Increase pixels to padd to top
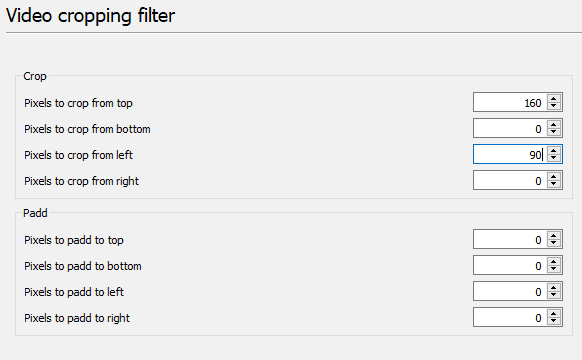The height and width of the screenshot is (360, 582). point(553,235)
